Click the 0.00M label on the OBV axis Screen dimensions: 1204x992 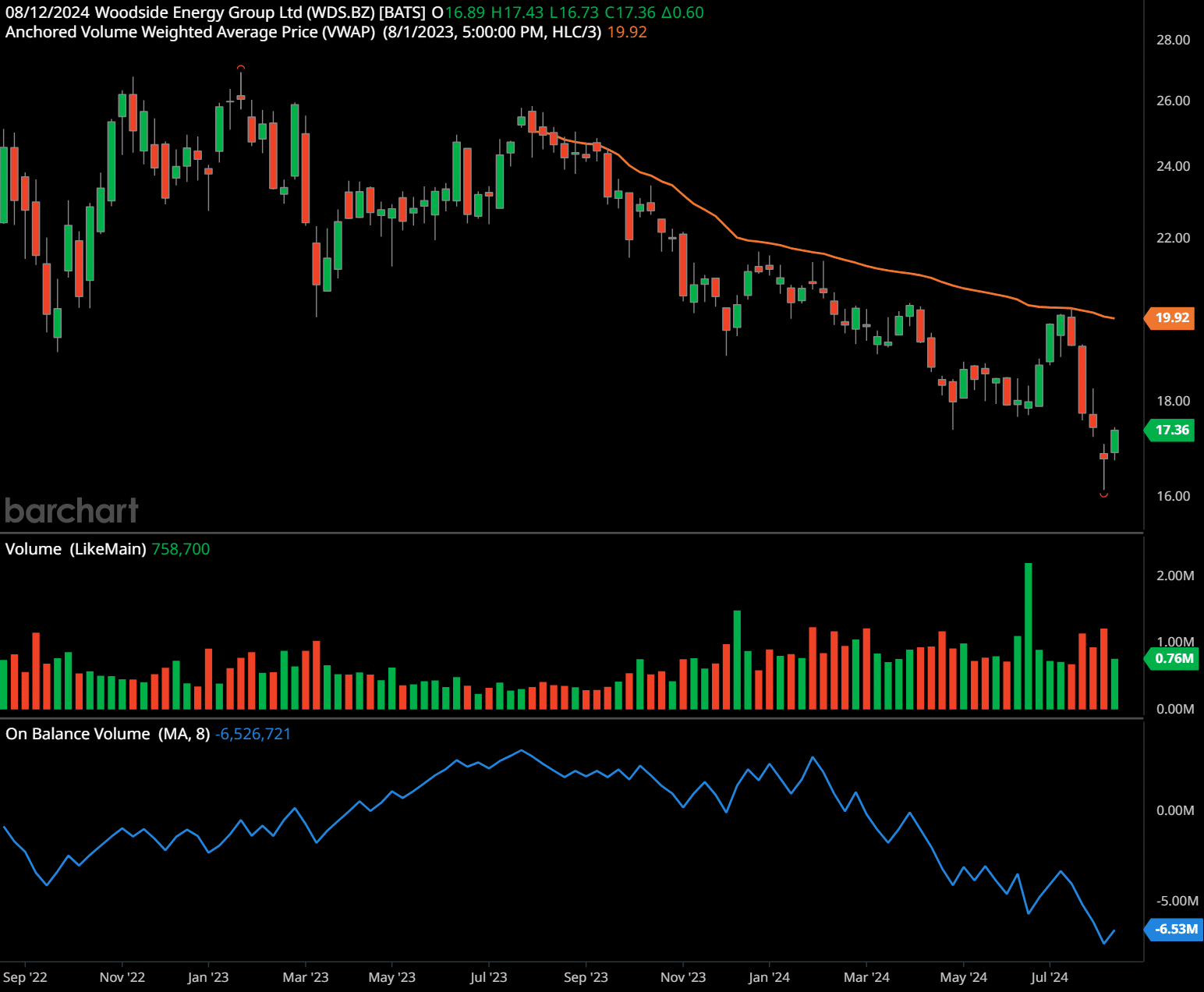1175,810
